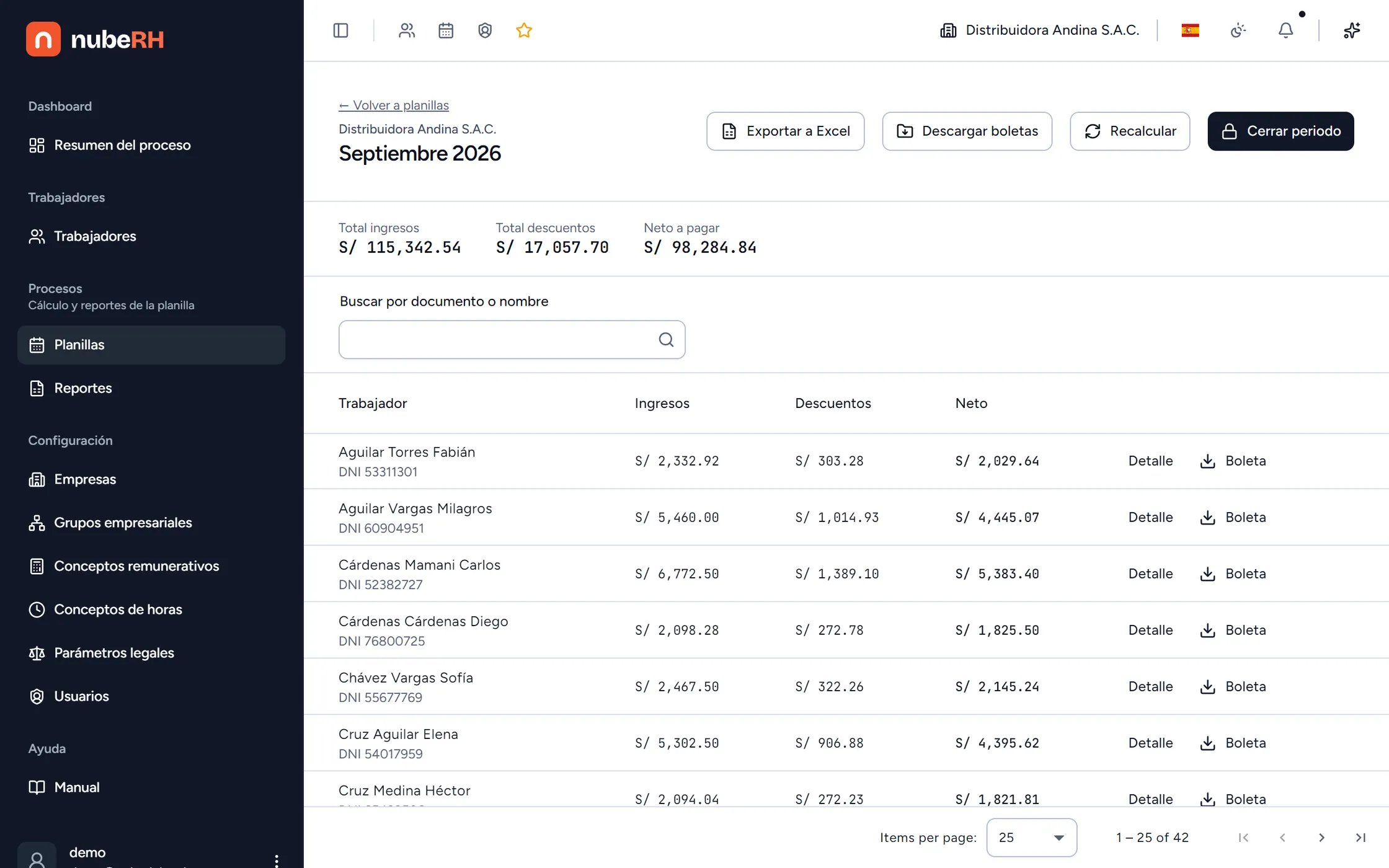This screenshot has height=868, width=1389.
Task: Follow the Volver a planillas link
Action: (394, 105)
